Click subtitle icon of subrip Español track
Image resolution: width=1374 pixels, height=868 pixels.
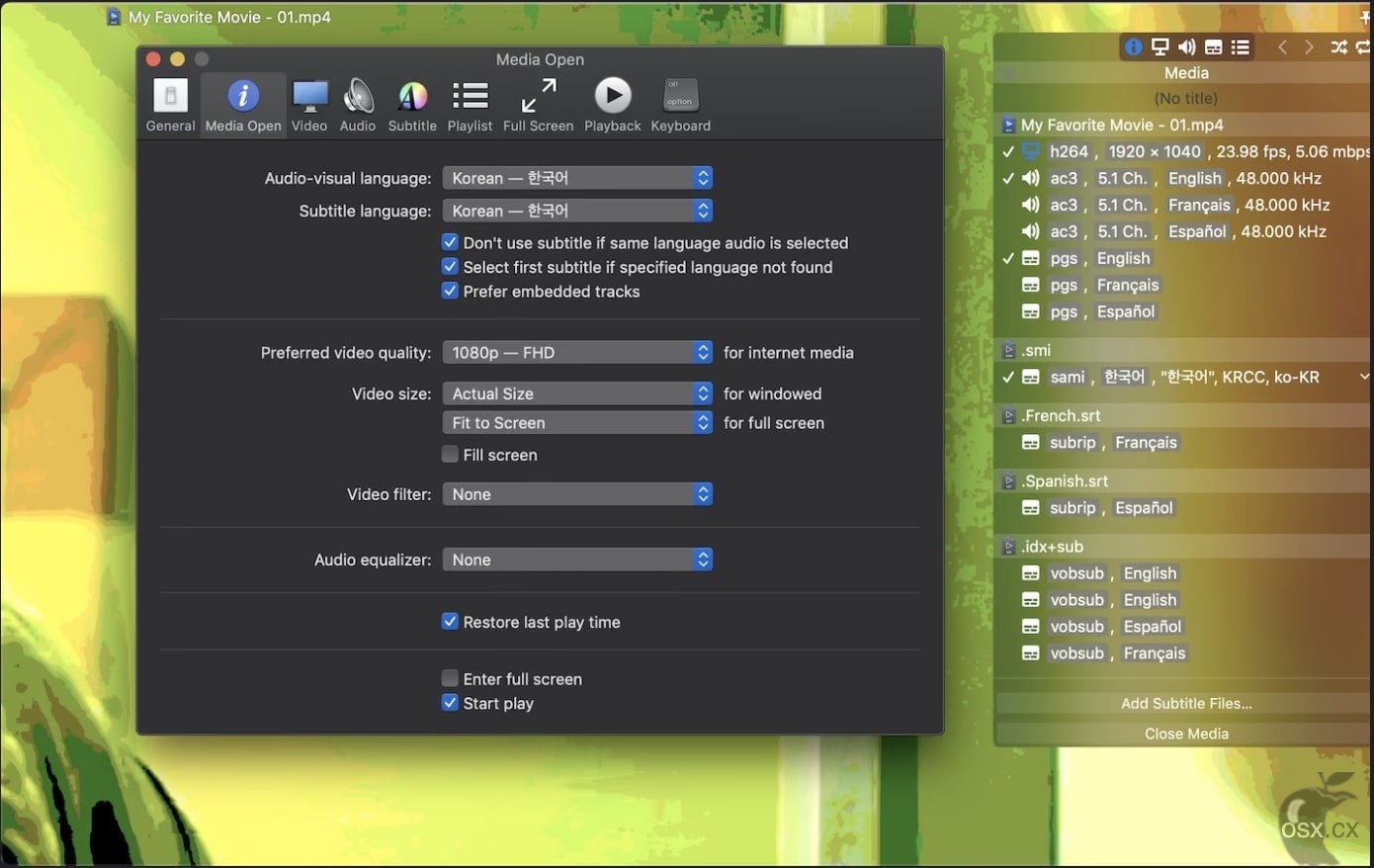pyautogui.click(x=1031, y=507)
